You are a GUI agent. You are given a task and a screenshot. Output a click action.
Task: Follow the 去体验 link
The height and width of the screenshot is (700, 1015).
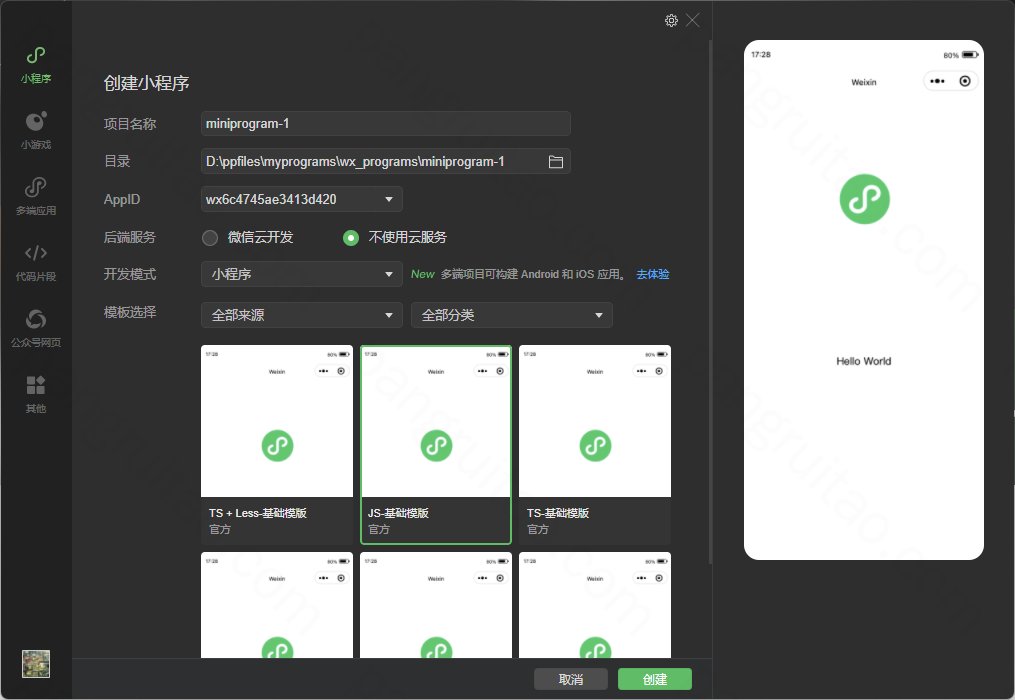[652, 274]
